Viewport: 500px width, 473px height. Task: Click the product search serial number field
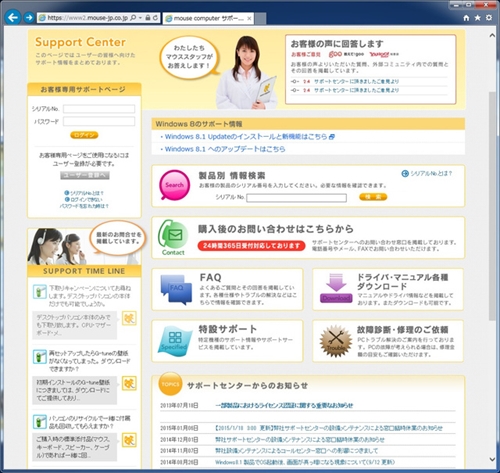[296, 198]
